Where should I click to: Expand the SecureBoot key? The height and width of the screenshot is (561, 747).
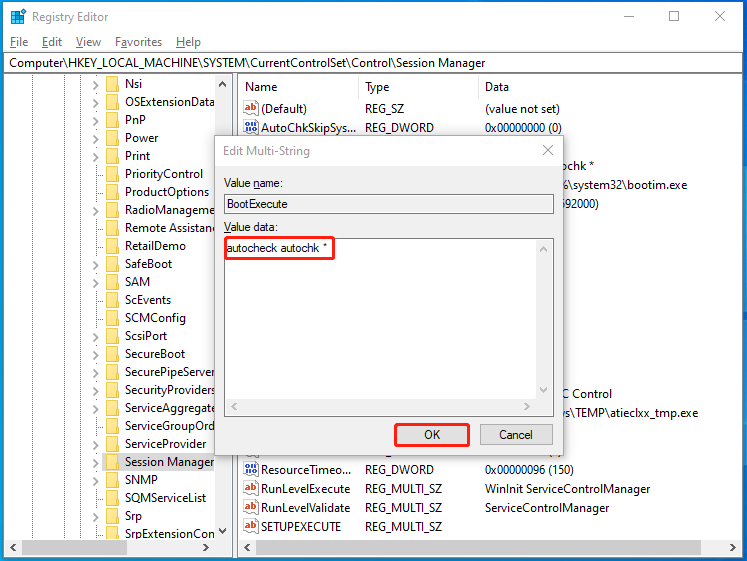pos(95,355)
